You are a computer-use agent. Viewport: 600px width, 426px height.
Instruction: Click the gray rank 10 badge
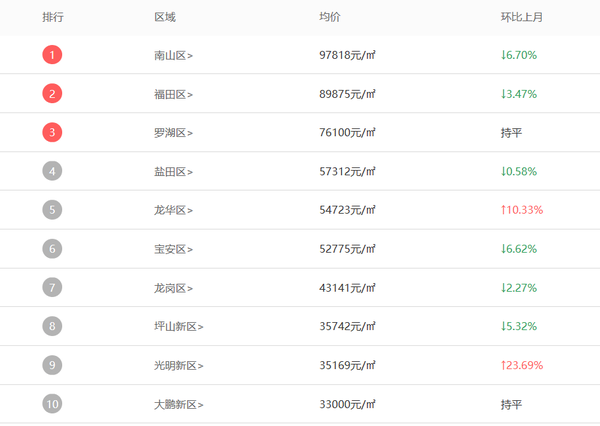(52, 404)
